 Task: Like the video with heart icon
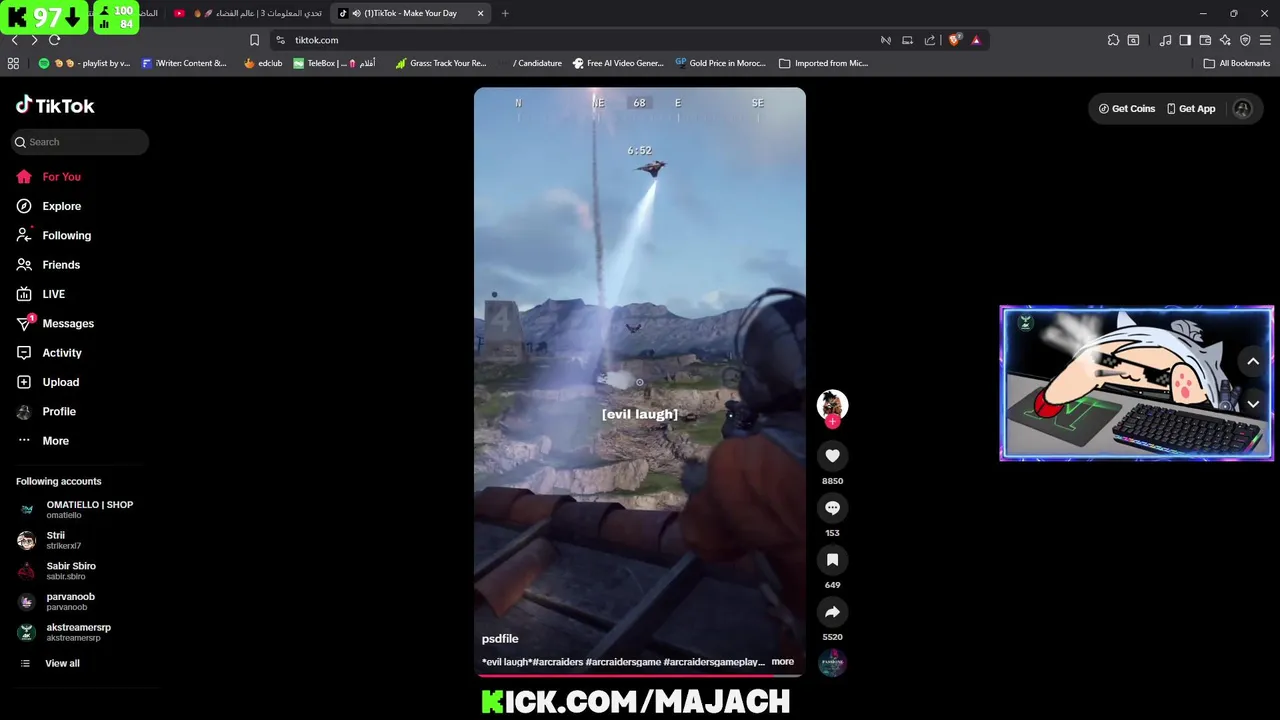click(832, 456)
